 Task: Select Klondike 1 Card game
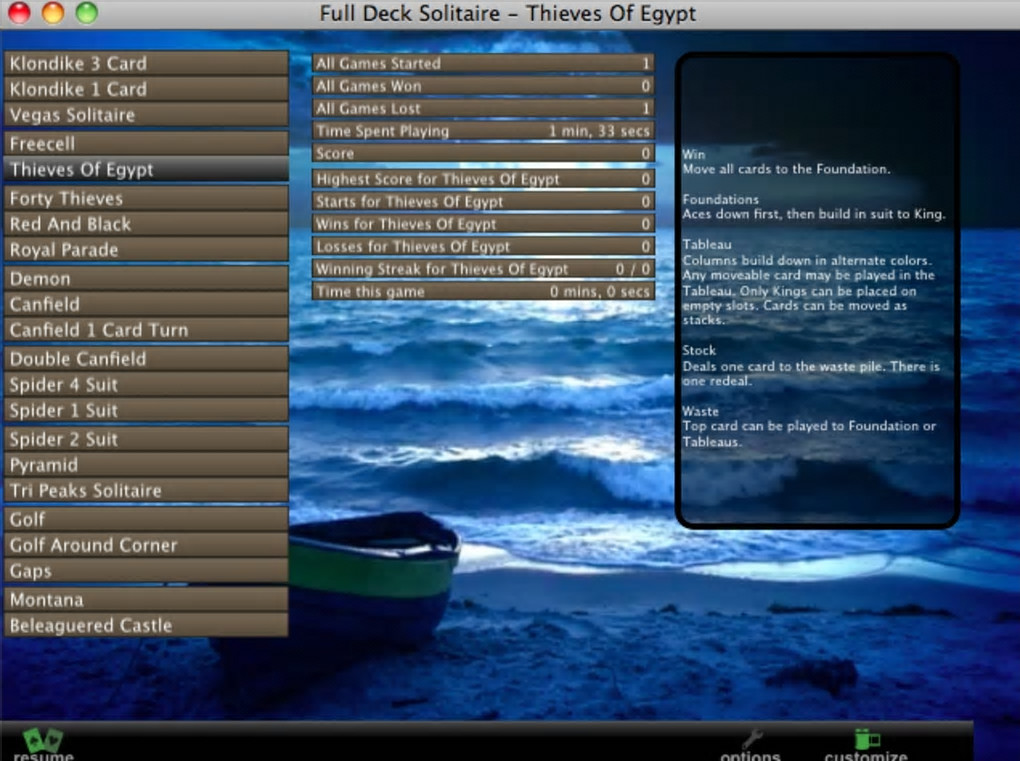point(146,89)
